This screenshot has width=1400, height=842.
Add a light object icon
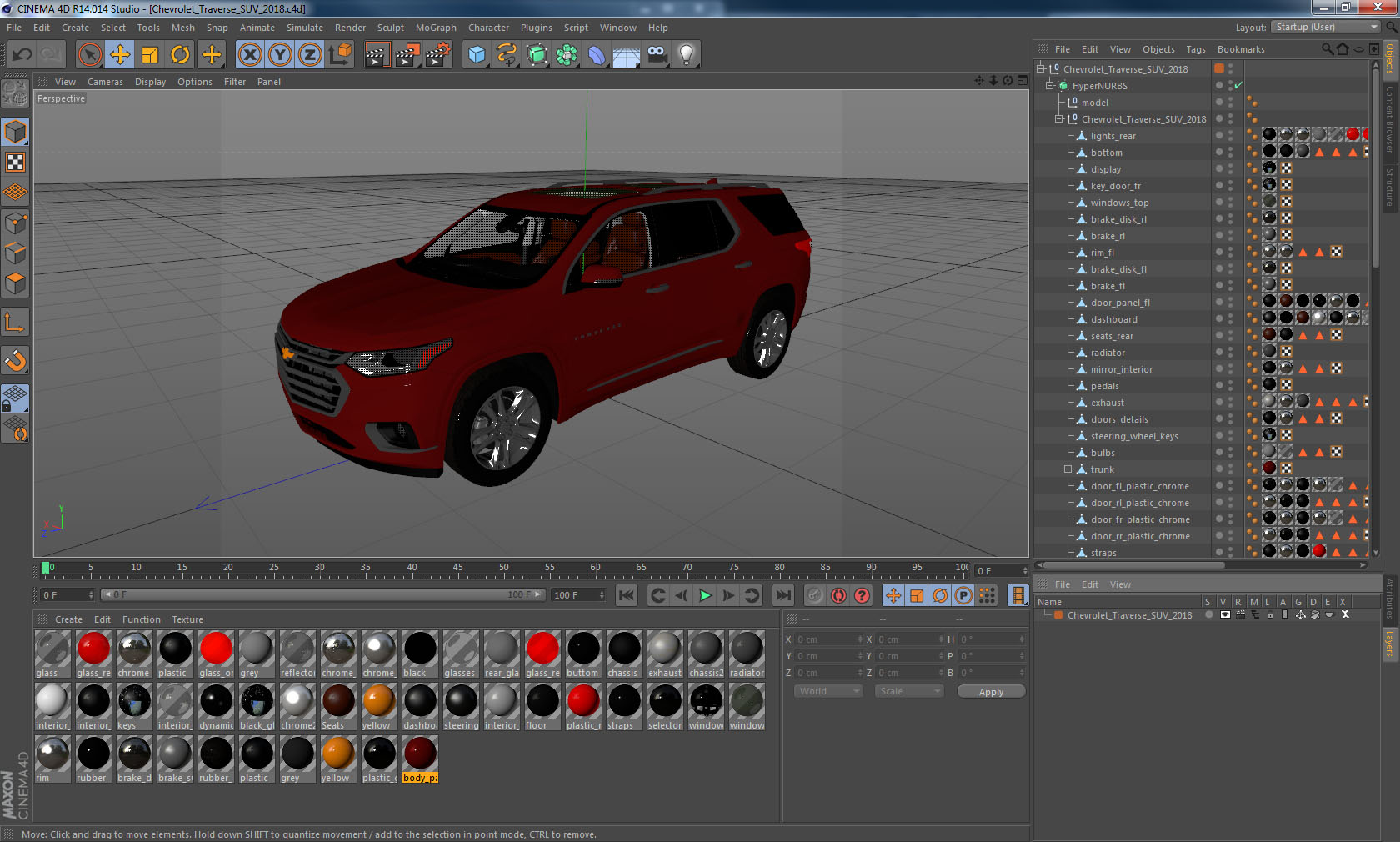pyautogui.click(x=687, y=55)
